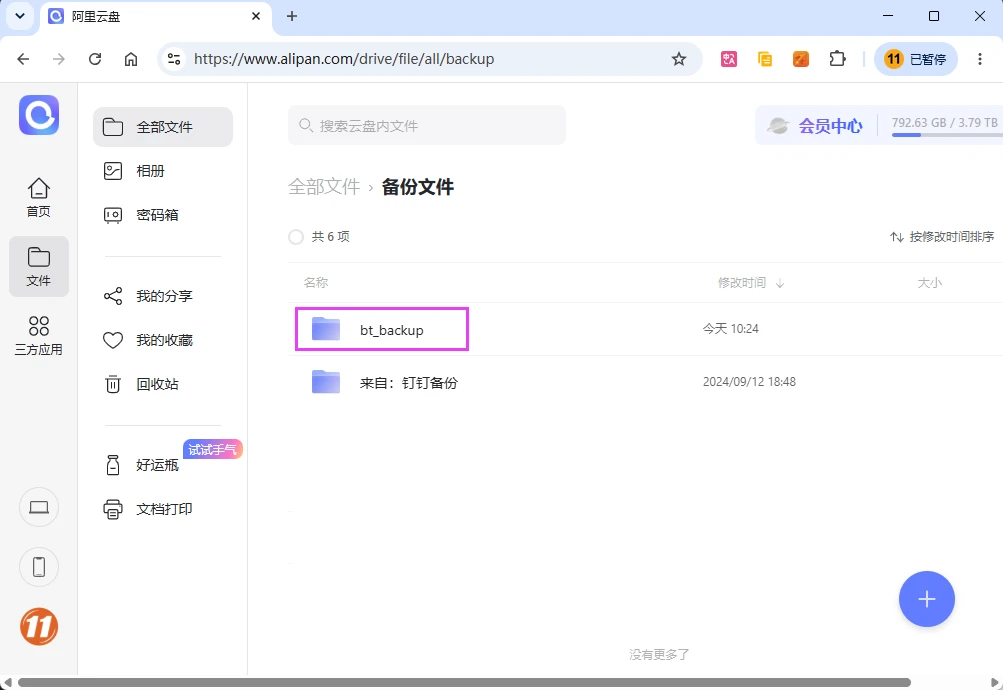This screenshot has width=1003, height=690.
Task: Open browser extensions puzzle icon
Action: point(837,59)
